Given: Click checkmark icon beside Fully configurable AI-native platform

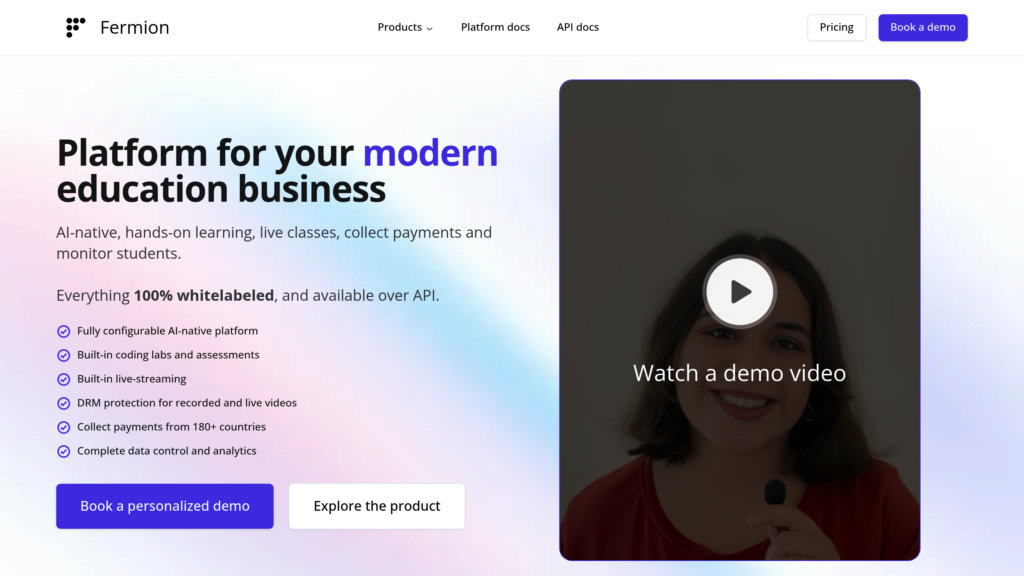Looking at the screenshot, I should click(63, 331).
